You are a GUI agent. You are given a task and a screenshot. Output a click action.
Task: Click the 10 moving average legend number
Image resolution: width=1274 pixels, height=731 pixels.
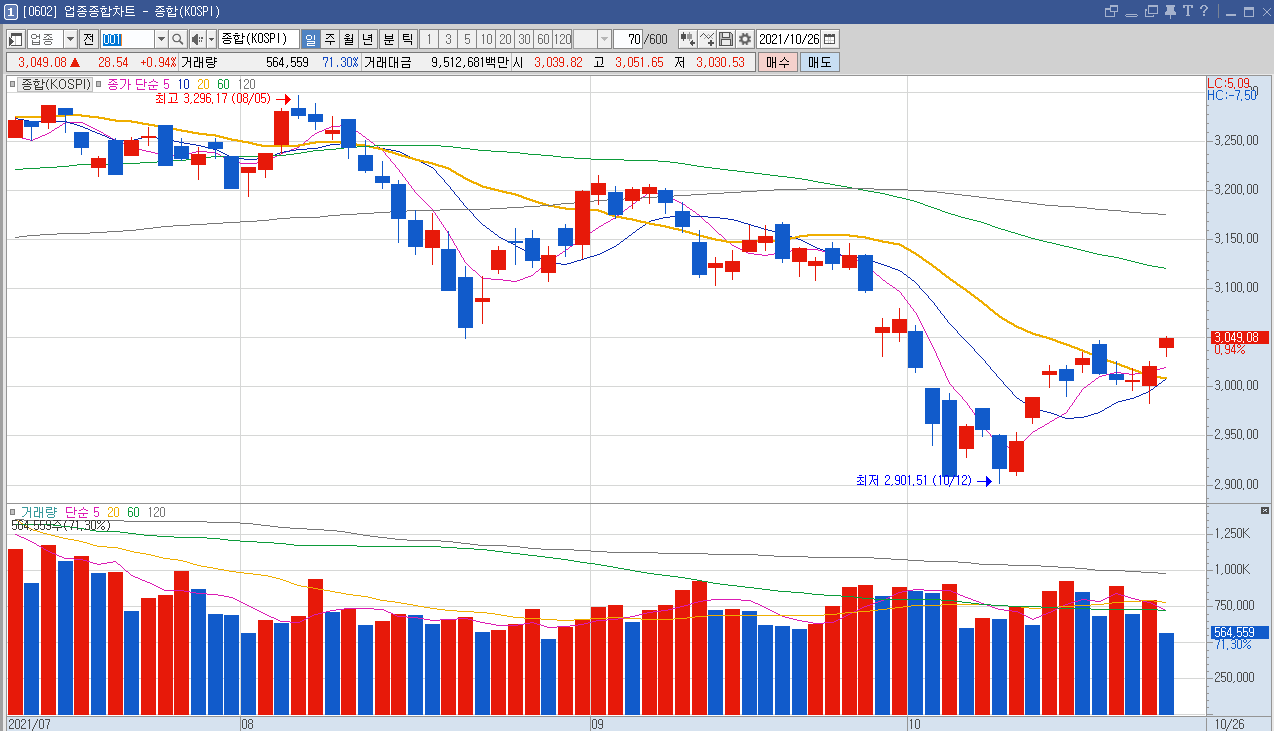click(x=183, y=84)
